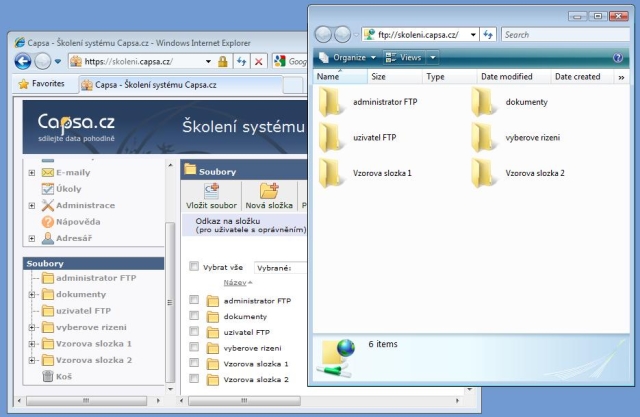Open dokumenty folder in FTP Explorer window
The image size is (640, 417).
(509, 102)
